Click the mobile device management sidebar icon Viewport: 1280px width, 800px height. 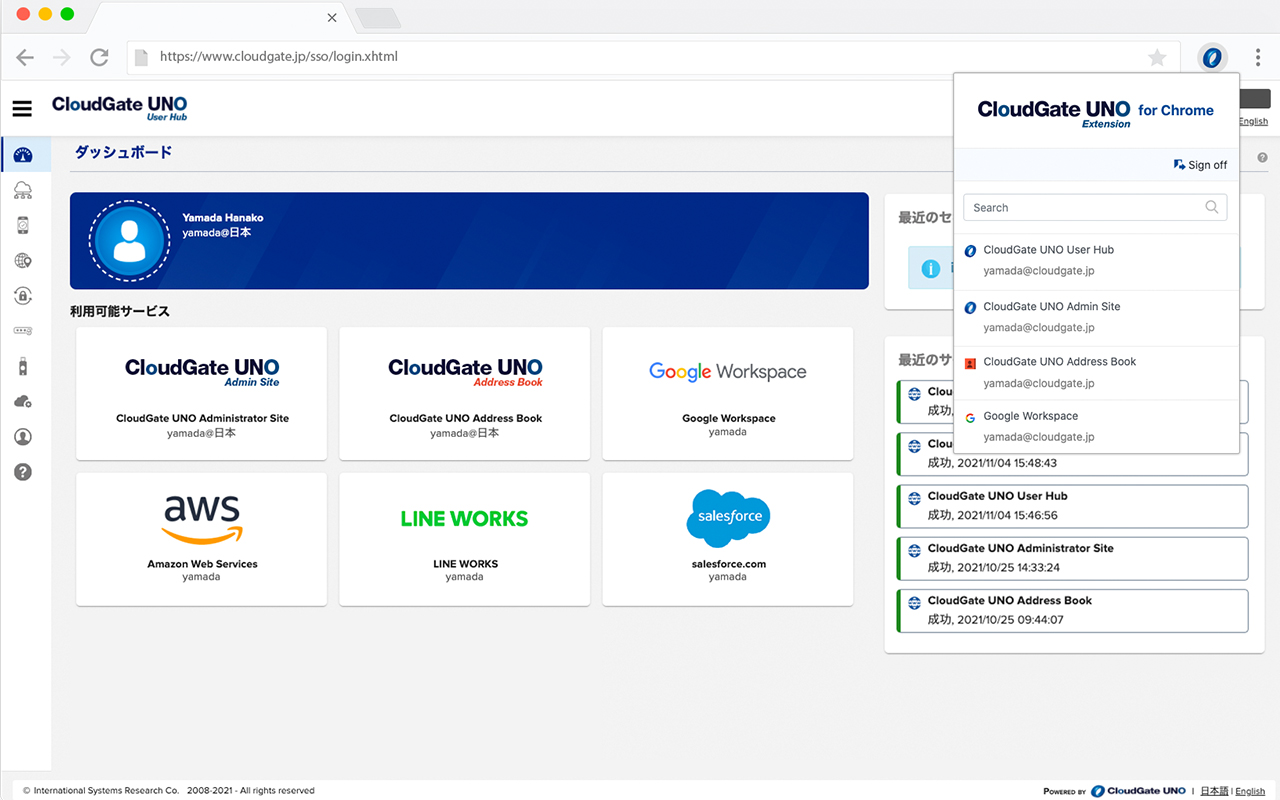tap(22, 225)
